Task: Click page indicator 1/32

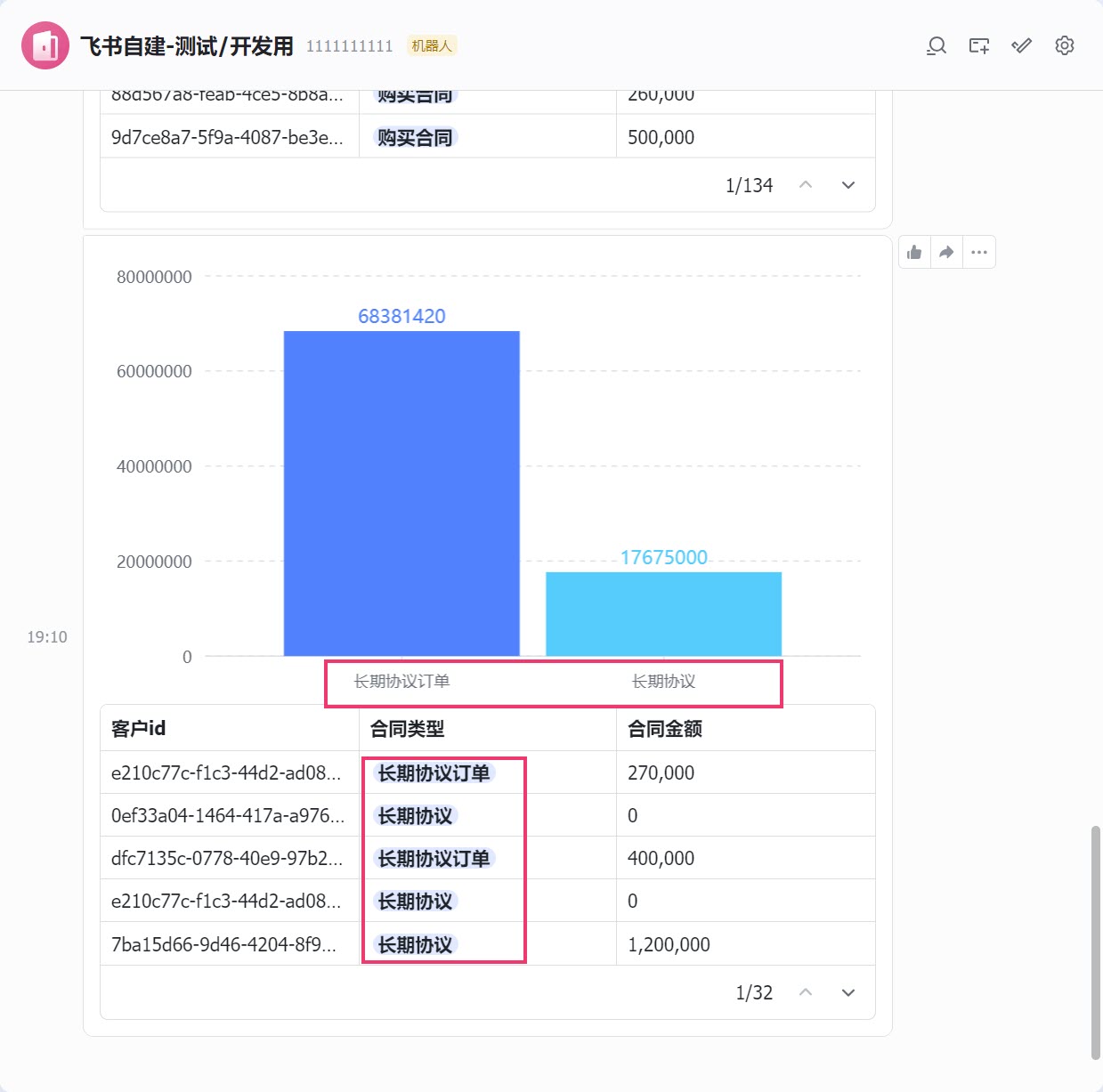Action: tap(754, 992)
